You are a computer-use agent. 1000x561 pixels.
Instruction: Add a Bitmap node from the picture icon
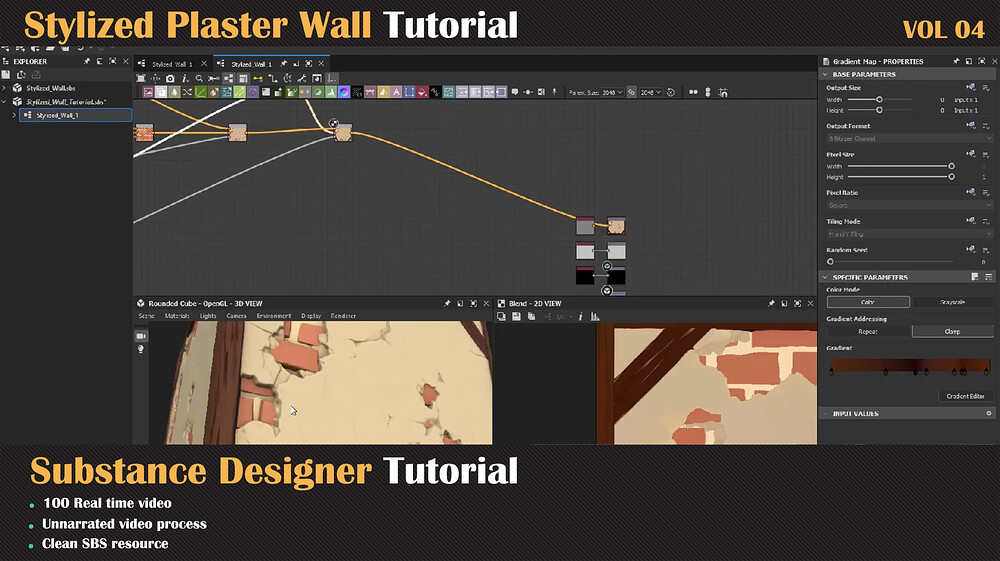coord(148,92)
